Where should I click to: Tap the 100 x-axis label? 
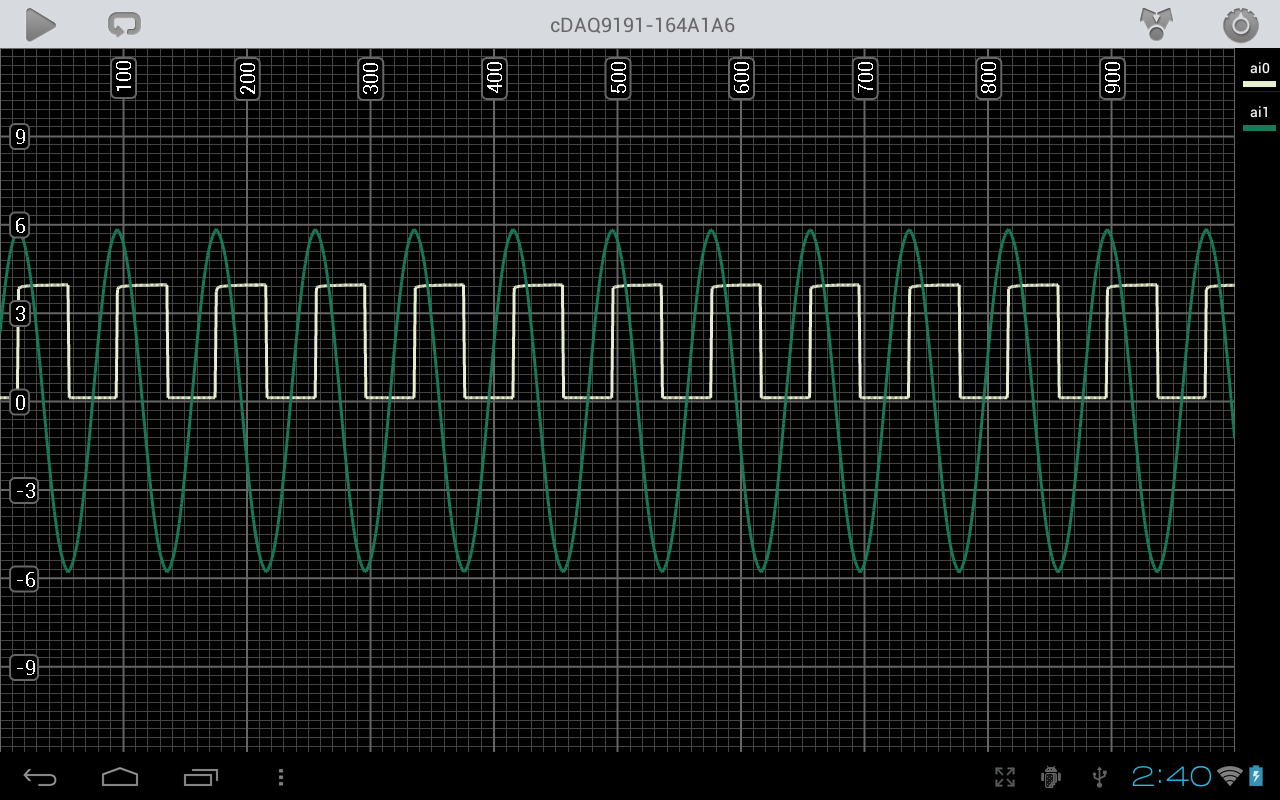coord(123,77)
